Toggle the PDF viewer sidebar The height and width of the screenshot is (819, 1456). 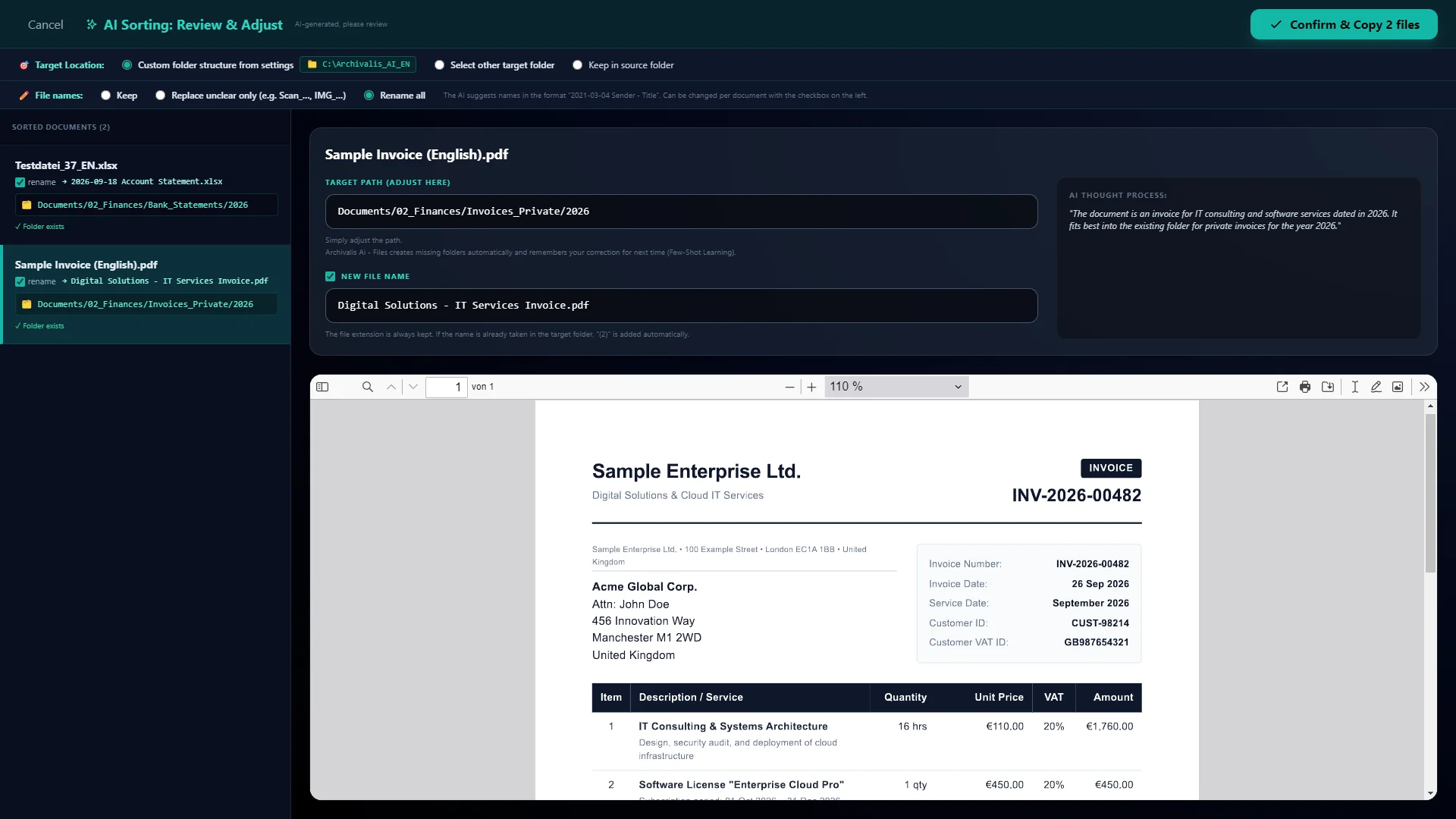(x=322, y=387)
